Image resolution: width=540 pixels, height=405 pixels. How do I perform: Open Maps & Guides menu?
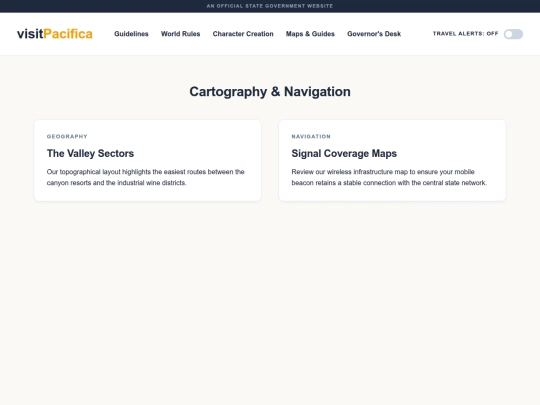(x=310, y=34)
